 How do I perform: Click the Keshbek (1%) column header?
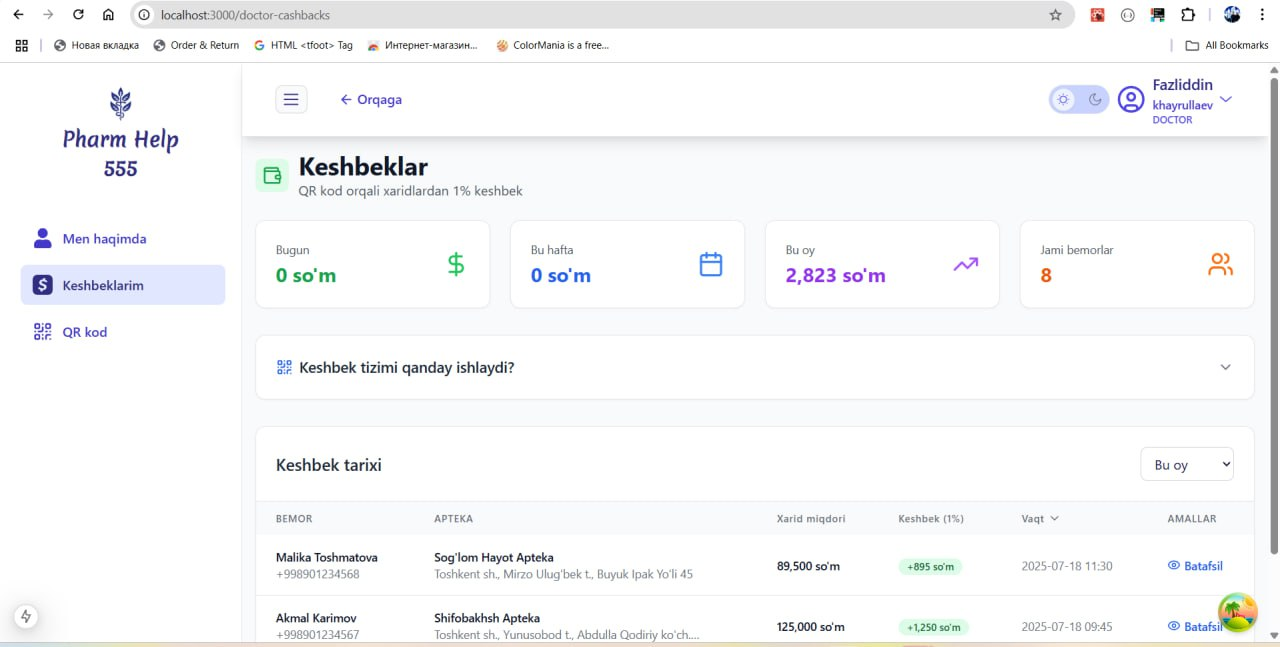pyautogui.click(x=931, y=519)
